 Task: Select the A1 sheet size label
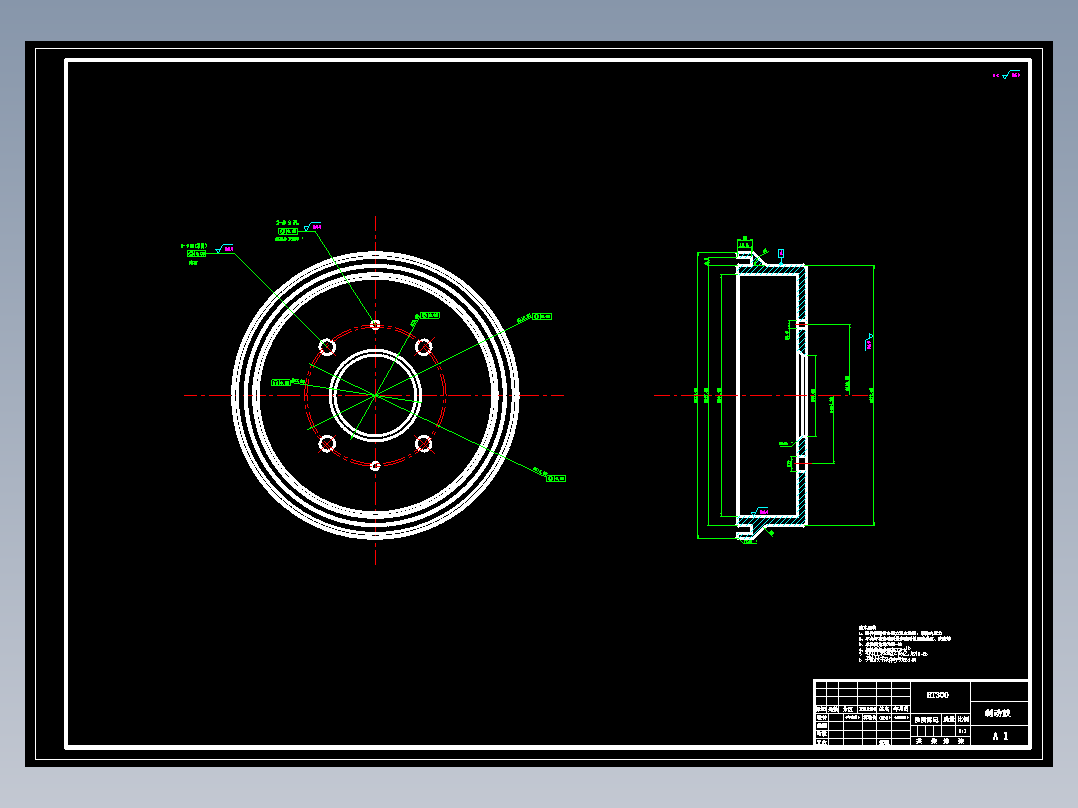[1000, 736]
